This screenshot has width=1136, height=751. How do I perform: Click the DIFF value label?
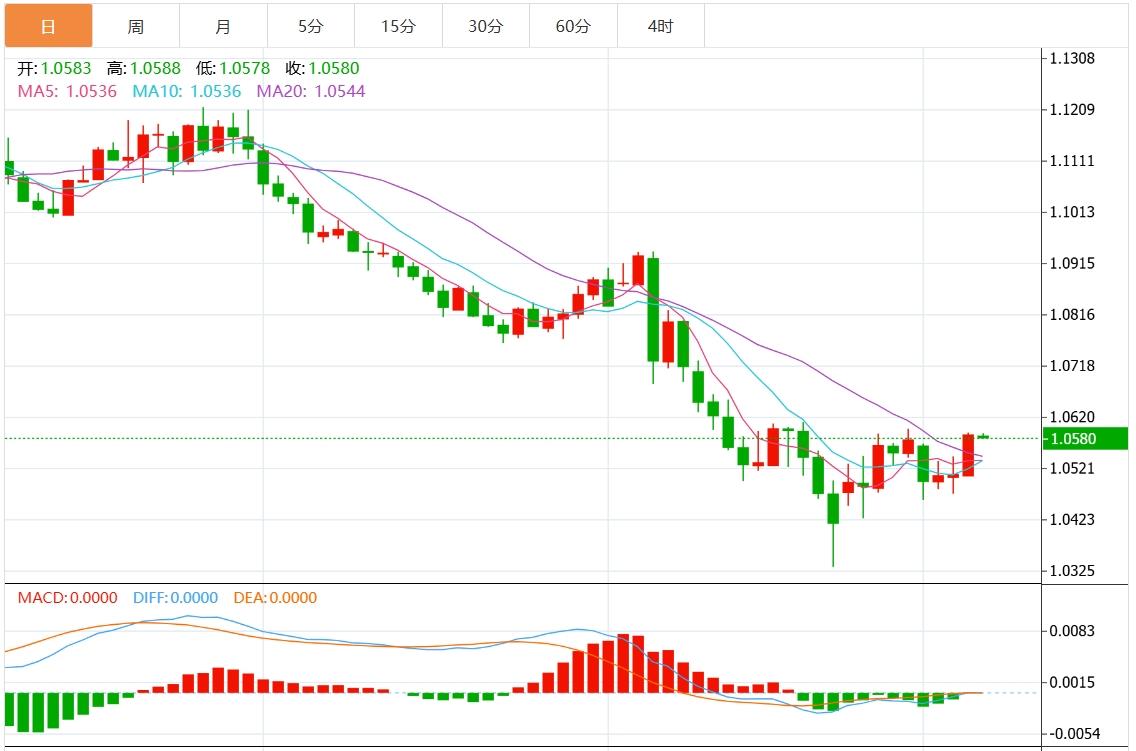click(x=175, y=598)
